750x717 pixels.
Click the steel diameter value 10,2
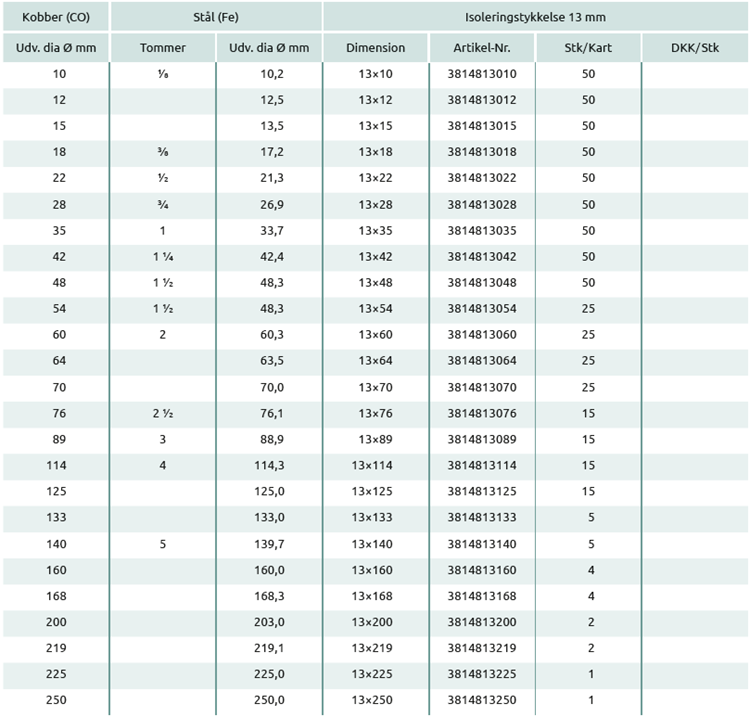[x=272, y=74]
